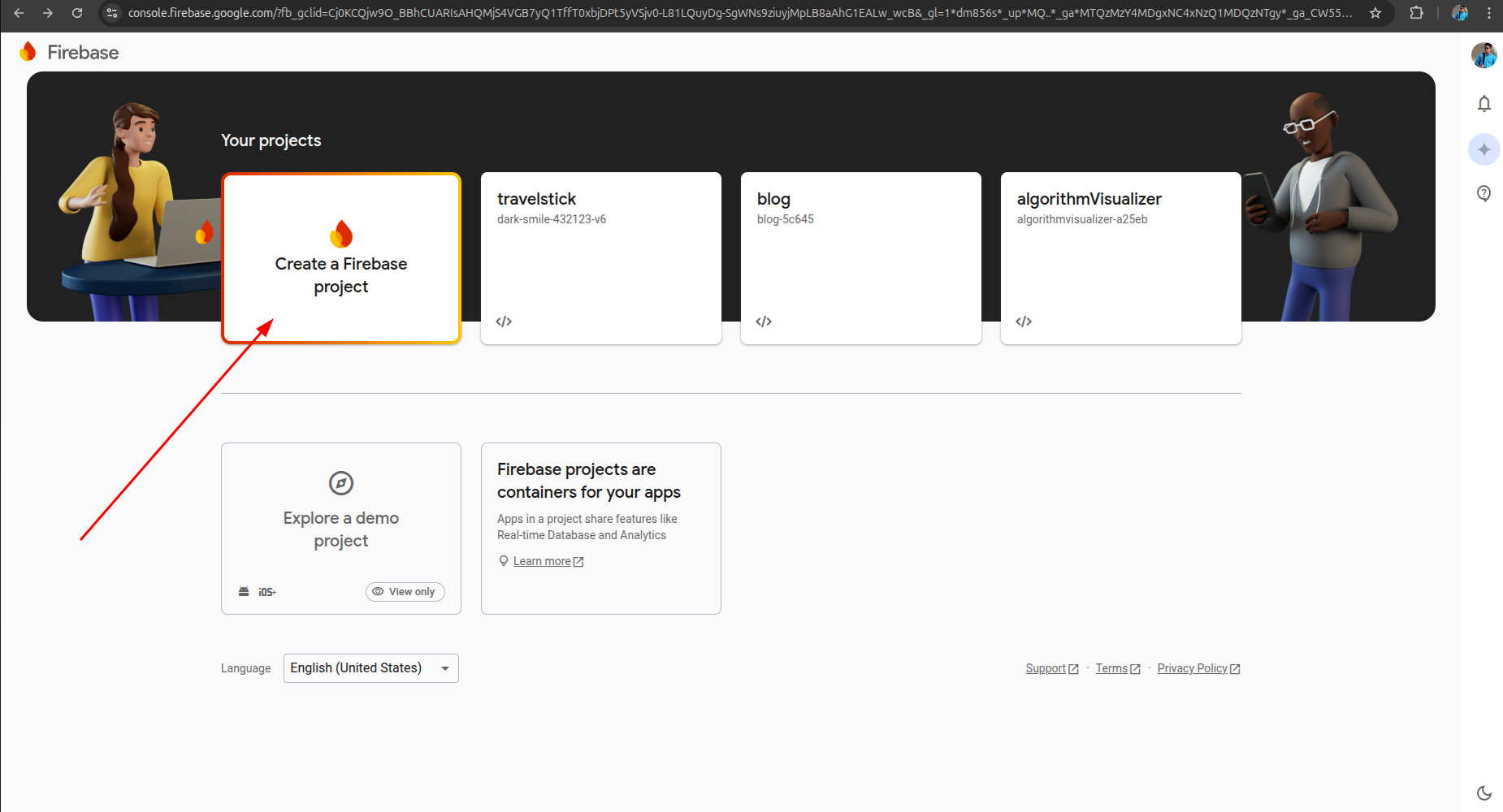Screen dimensions: 1503x812
Task: Open Firebase account avatar
Action: (x=1484, y=55)
